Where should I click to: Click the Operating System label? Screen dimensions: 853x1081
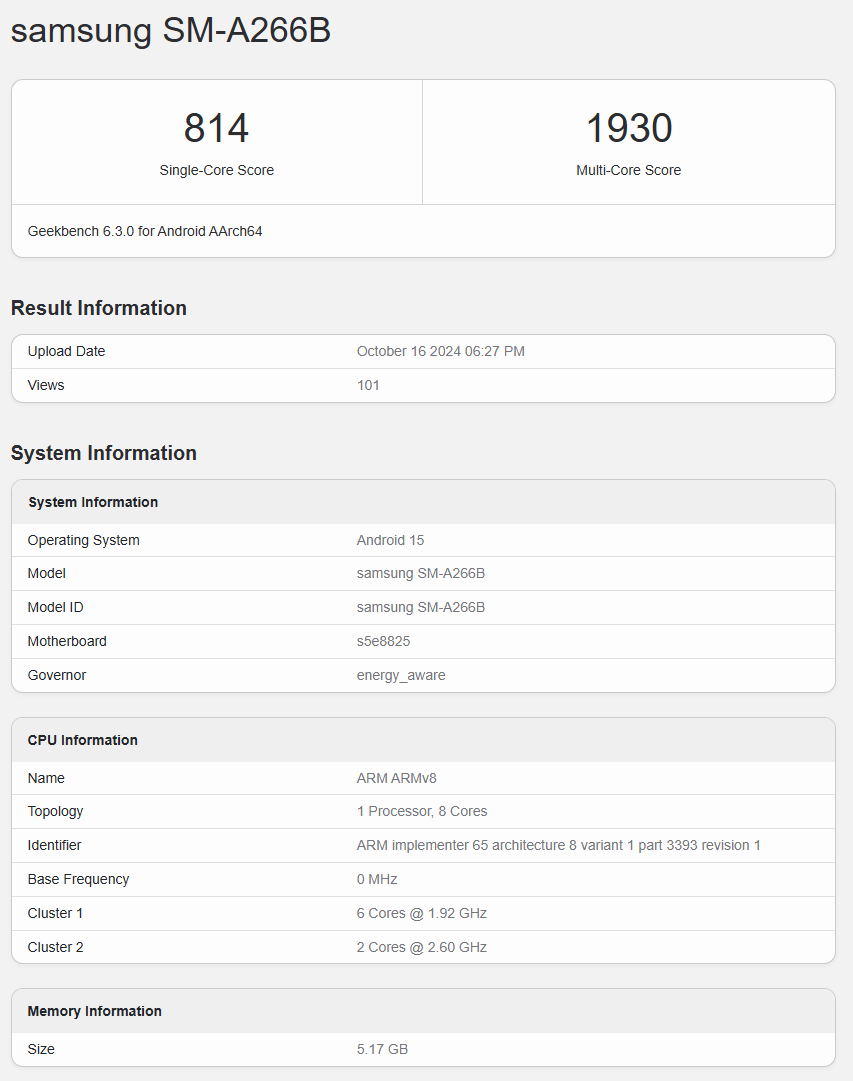(x=83, y=540)
